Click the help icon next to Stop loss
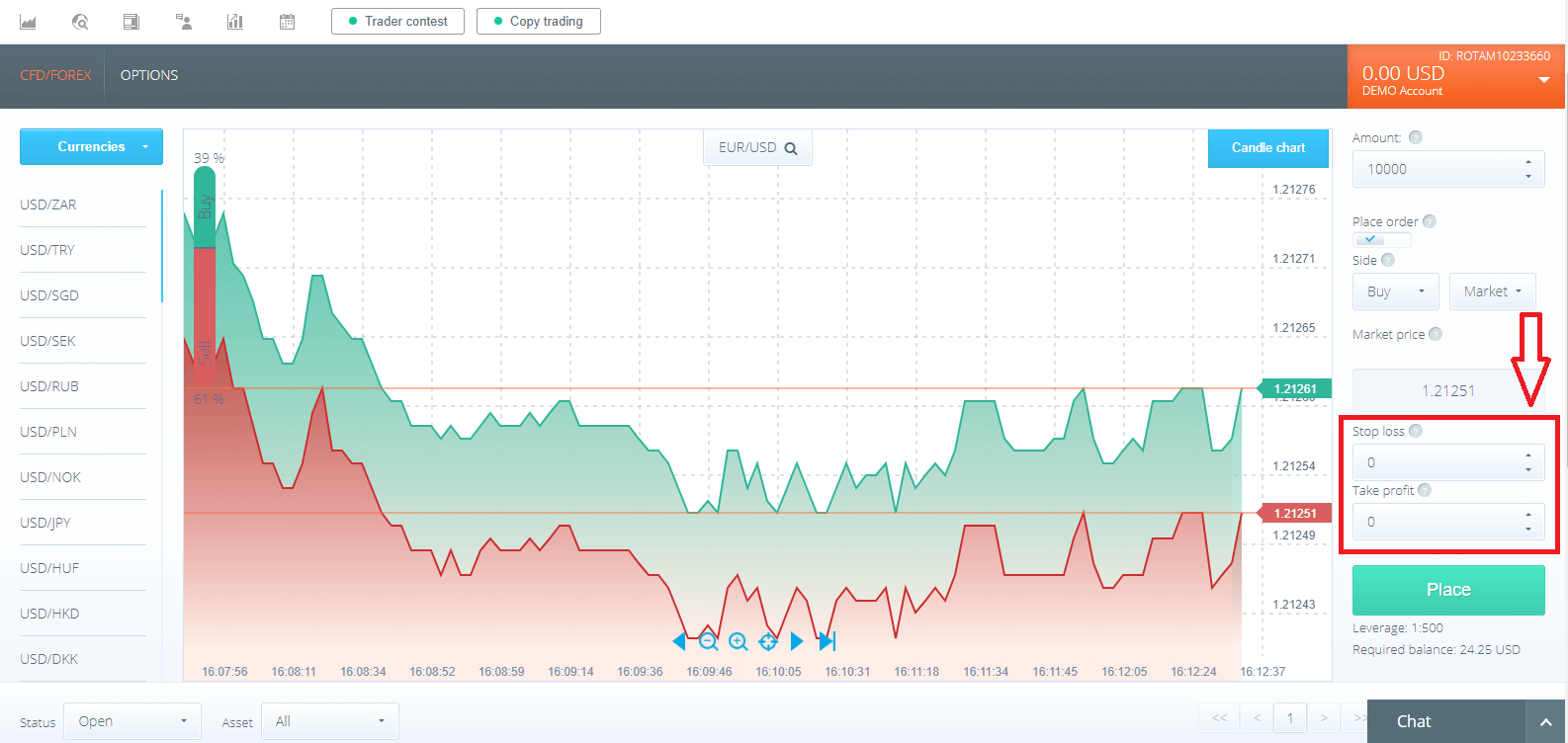This screenshot has height=743, width=1568. tap(1416, 431)
